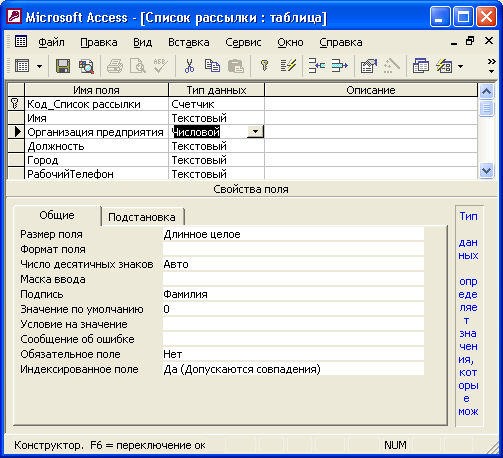Image resolution: width=503 pixels, height=458 pixels.
Task: Open the field Properties toolbar icon
Action: (368, 66)
